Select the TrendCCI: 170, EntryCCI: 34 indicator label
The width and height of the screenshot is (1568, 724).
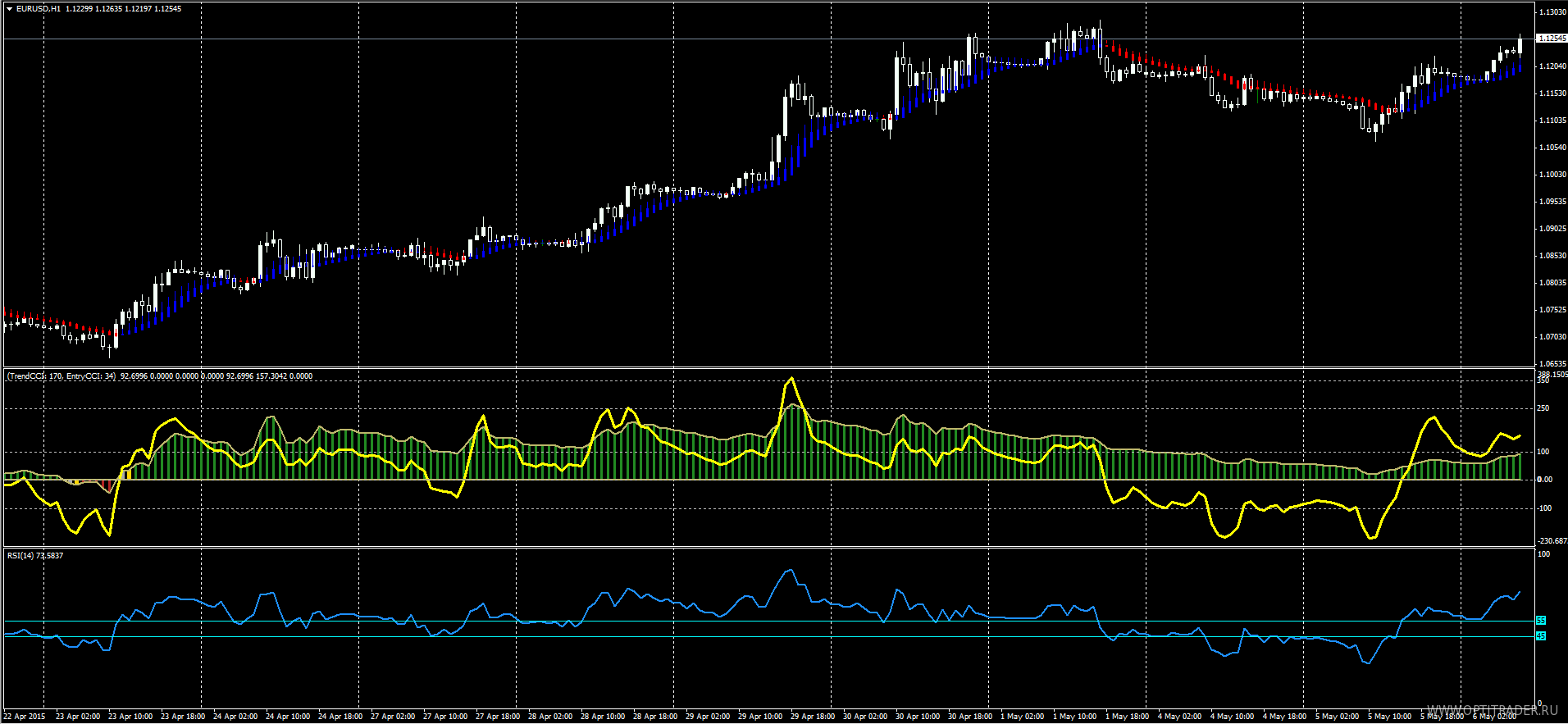(62, 376)
